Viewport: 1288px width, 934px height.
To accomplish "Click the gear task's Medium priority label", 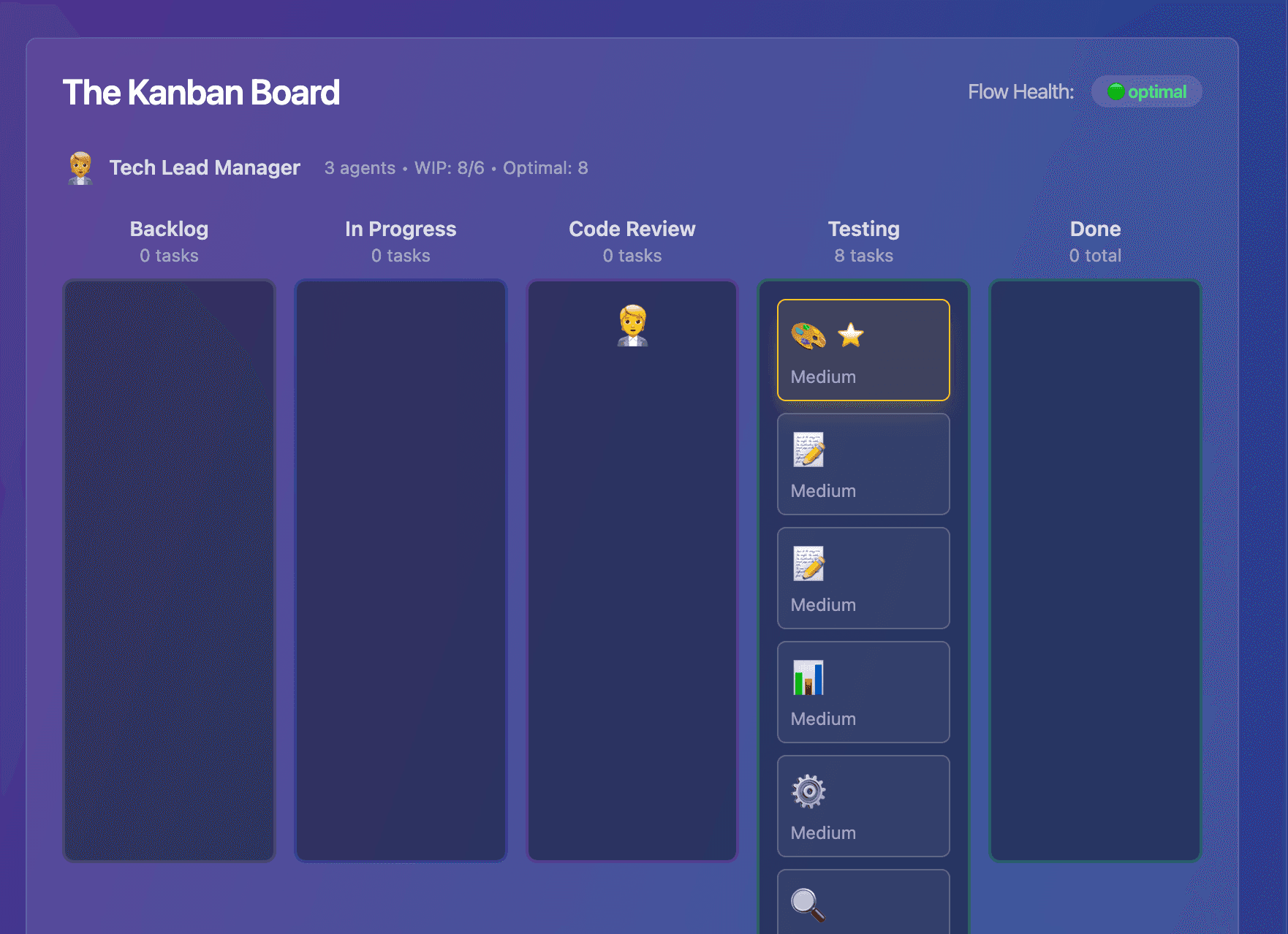I will (822, 832).
